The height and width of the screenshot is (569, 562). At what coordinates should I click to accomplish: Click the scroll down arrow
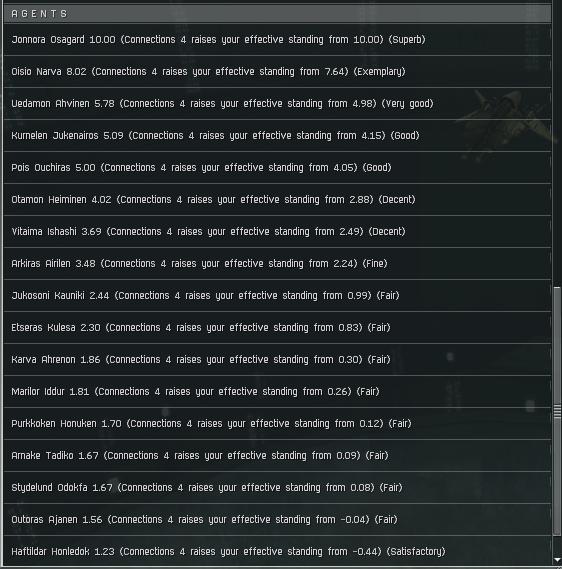557,561
